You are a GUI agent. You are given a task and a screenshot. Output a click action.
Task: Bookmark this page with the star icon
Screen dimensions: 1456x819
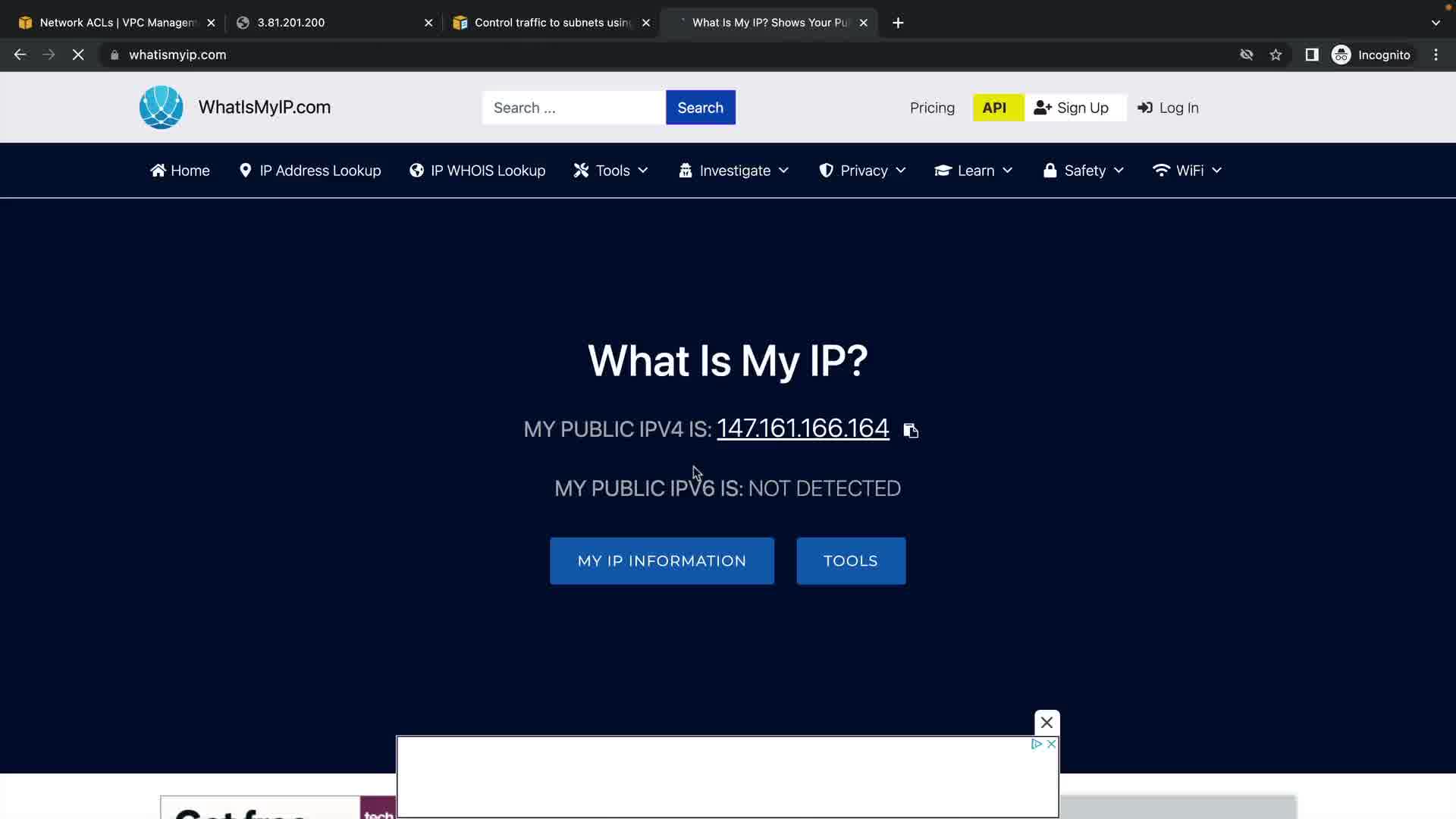1276,55
